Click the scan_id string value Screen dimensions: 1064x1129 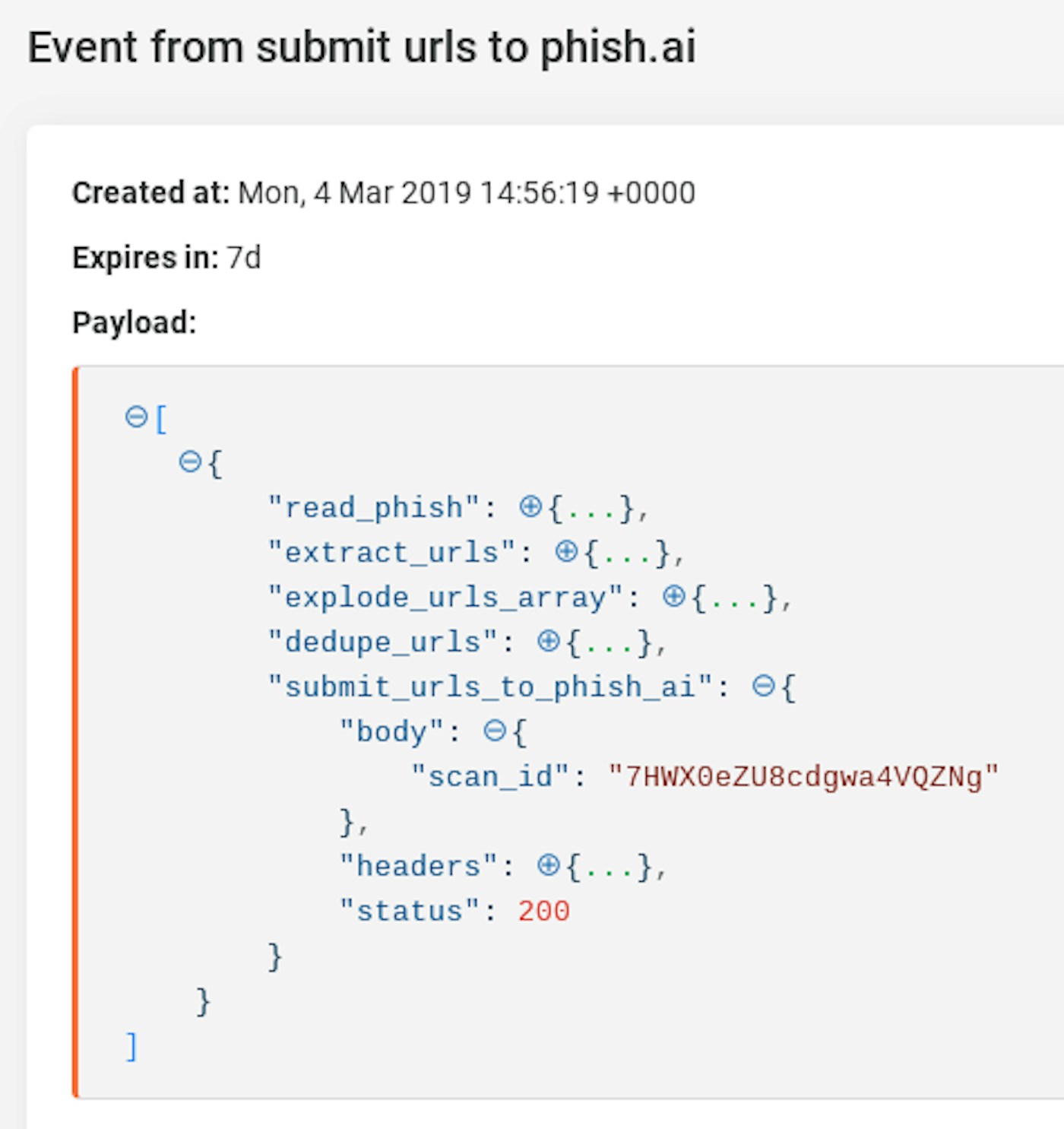click(x=803, y=776)
